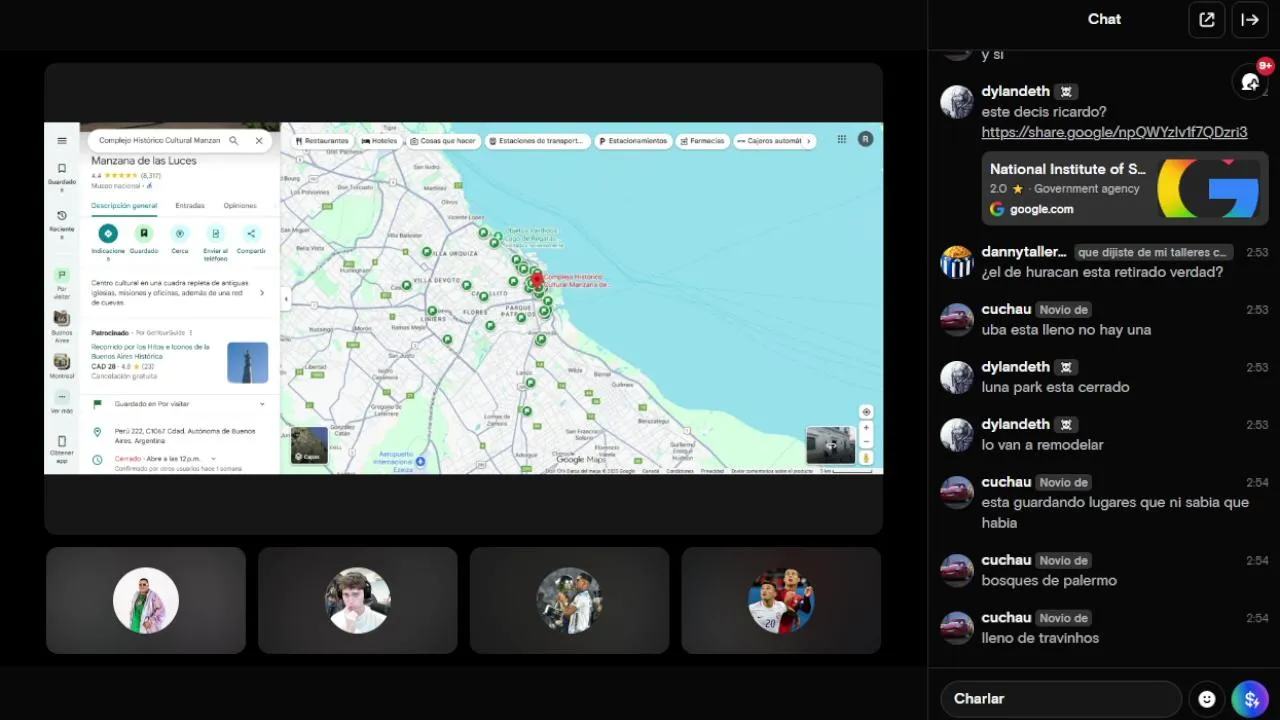Click the Farmacias chip
Viewport: 1280px width, 720px height.
point(702,141)
